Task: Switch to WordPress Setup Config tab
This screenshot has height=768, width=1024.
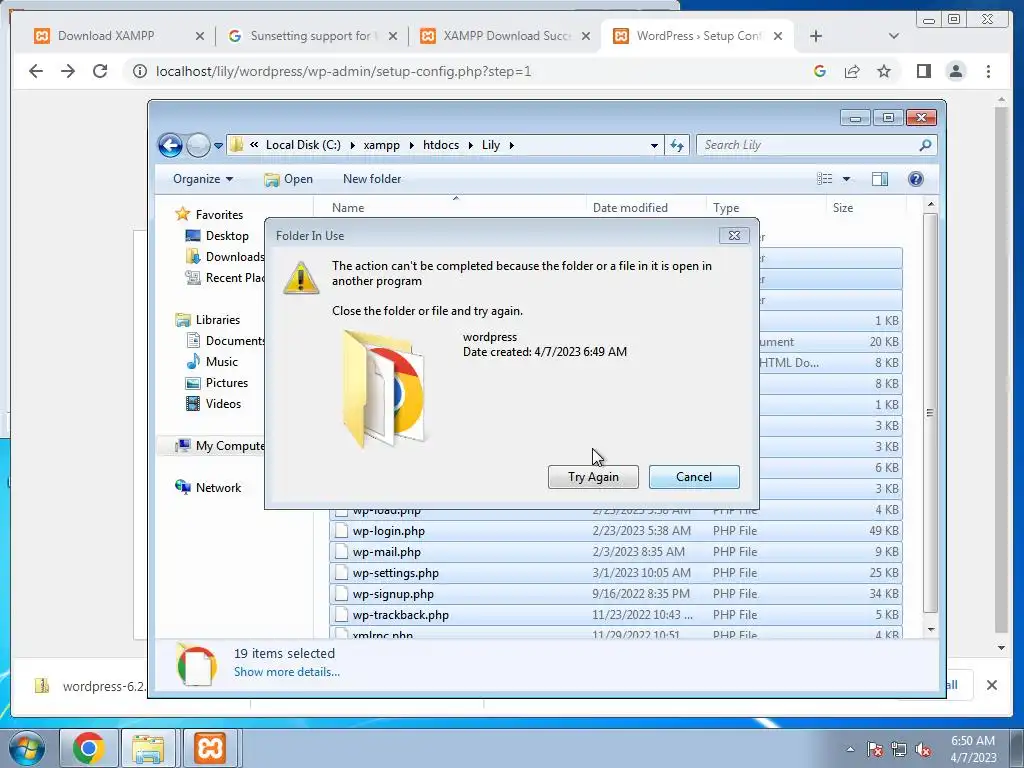Action: point(697,36)
